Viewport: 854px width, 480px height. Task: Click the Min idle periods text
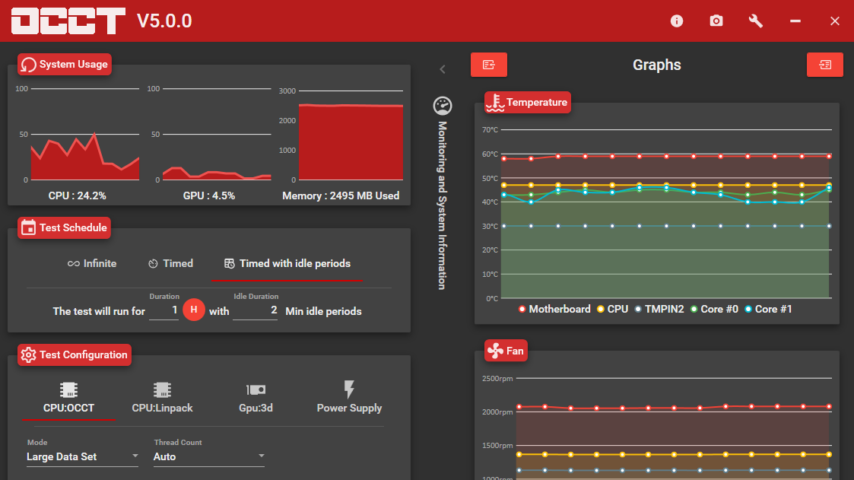324,311
